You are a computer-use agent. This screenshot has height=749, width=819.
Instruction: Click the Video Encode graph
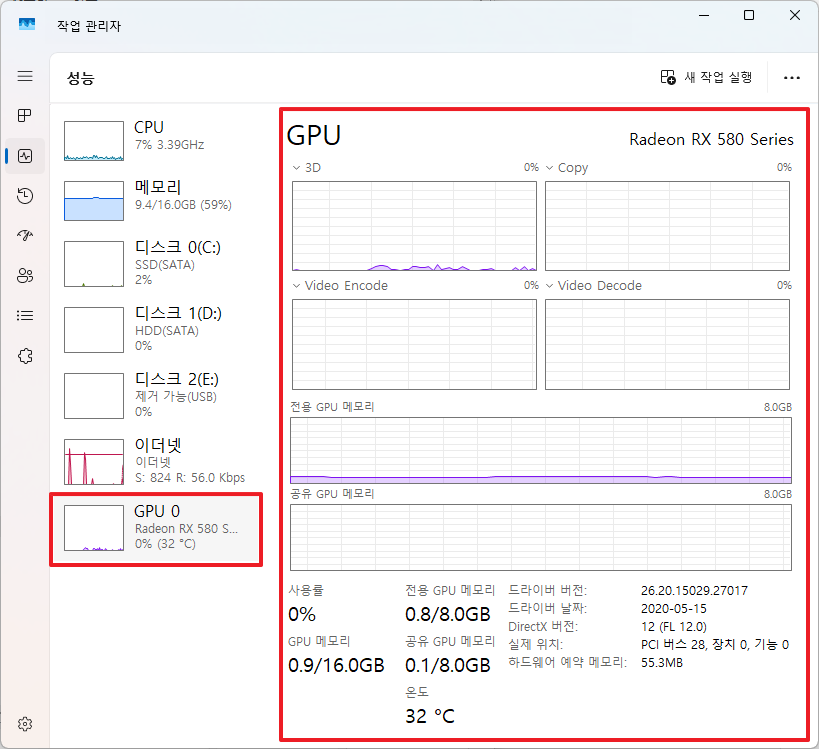click(x=414, y=344)
